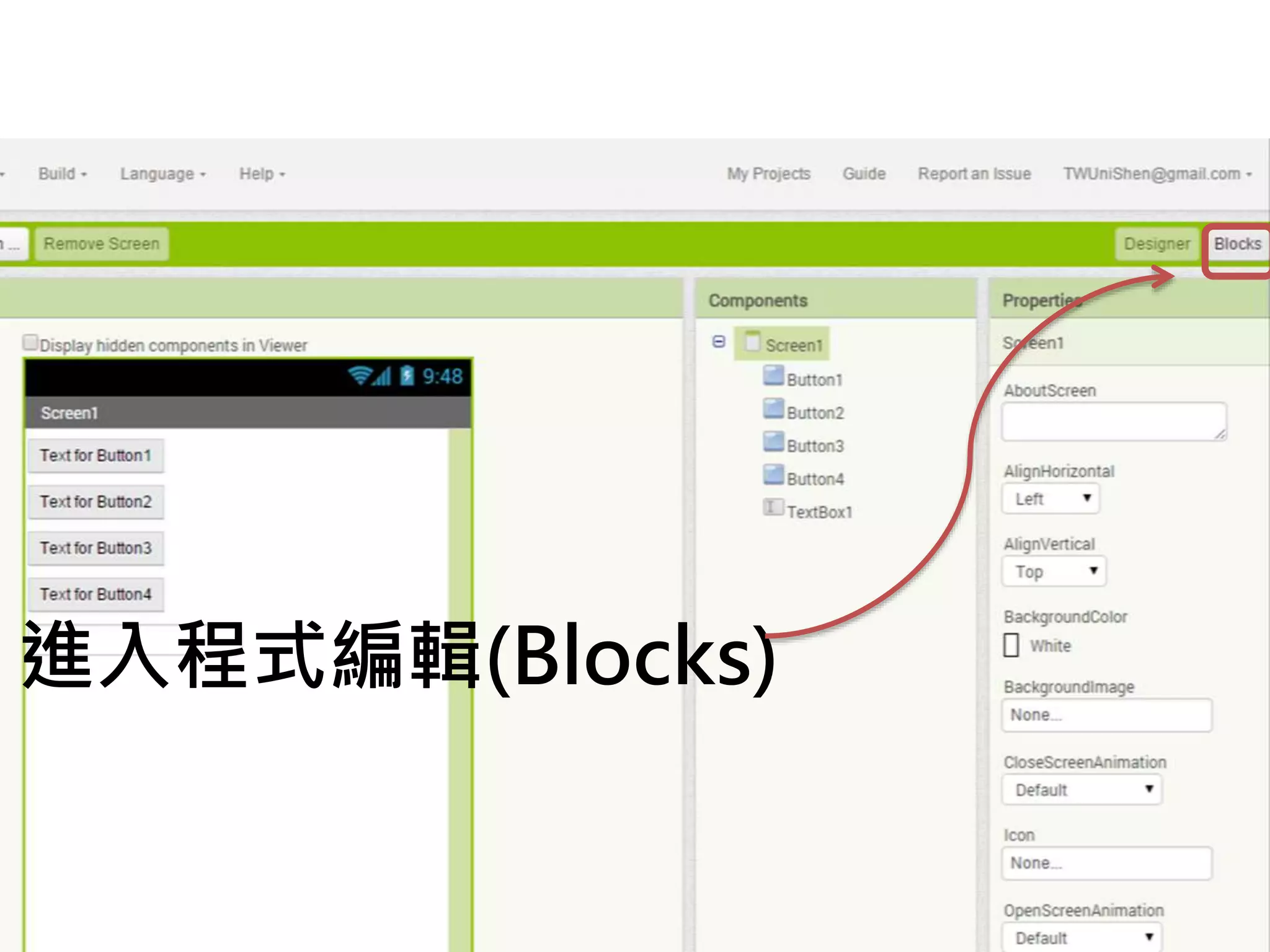
Task: Click Report an Issue link
Action: pyautogui.click(x=974, y=174)
